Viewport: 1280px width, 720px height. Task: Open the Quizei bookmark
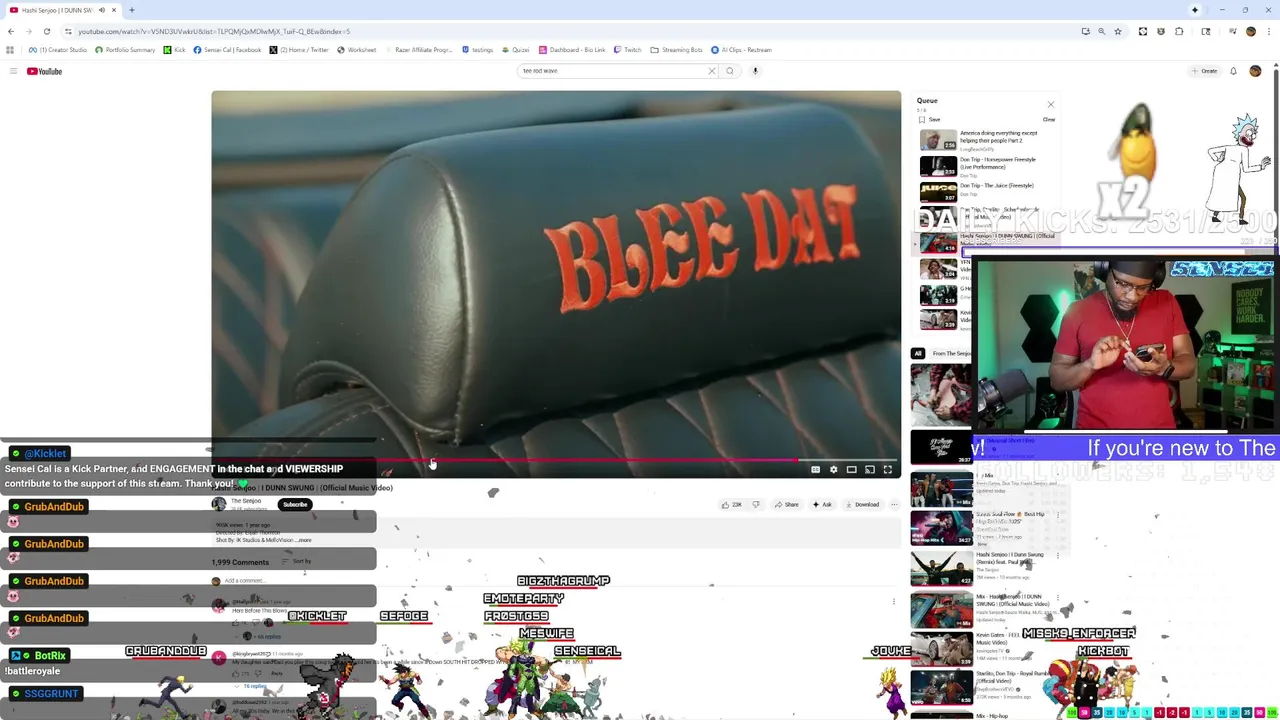point(516,50)
